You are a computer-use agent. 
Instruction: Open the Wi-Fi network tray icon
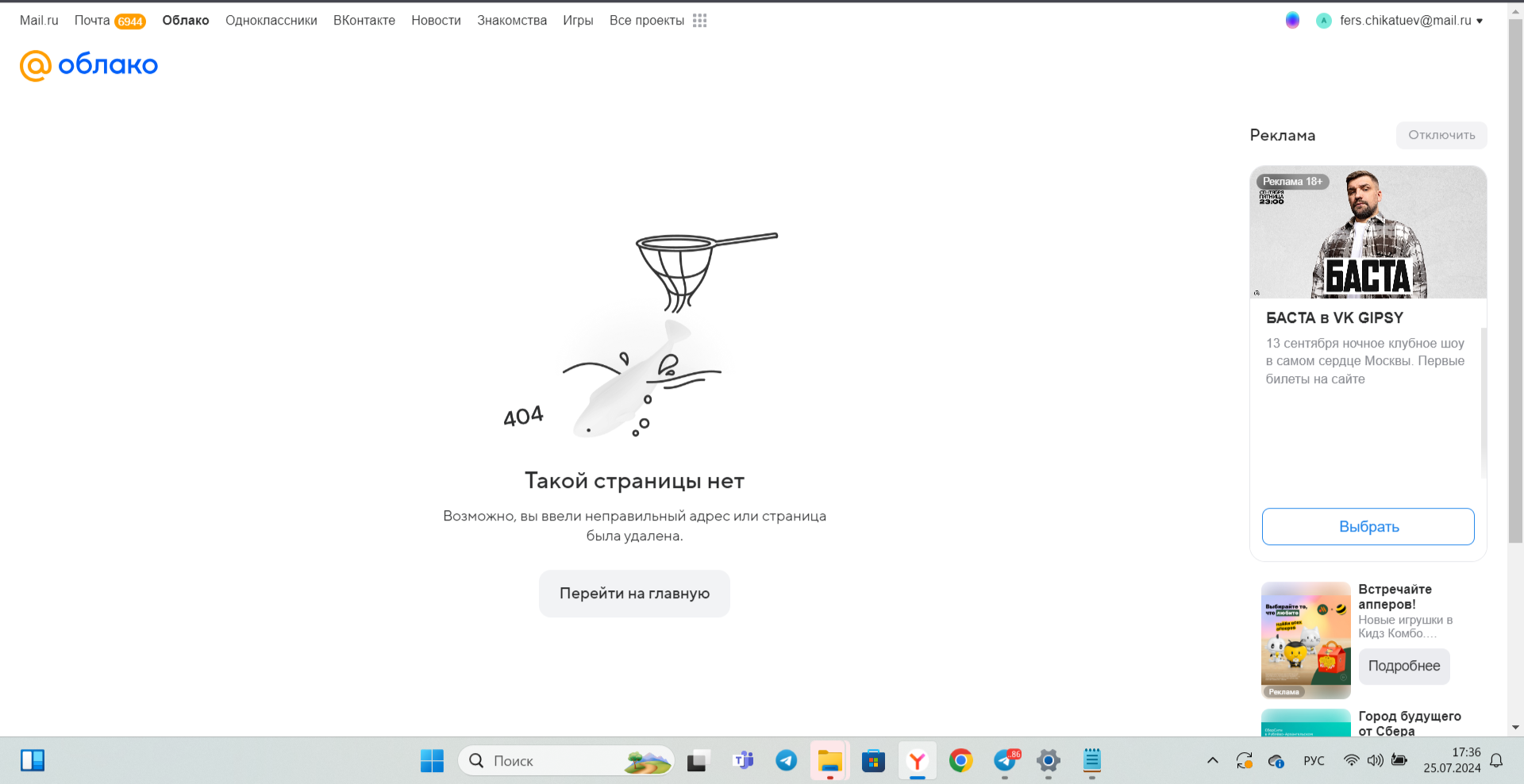tap(1351, 761)
